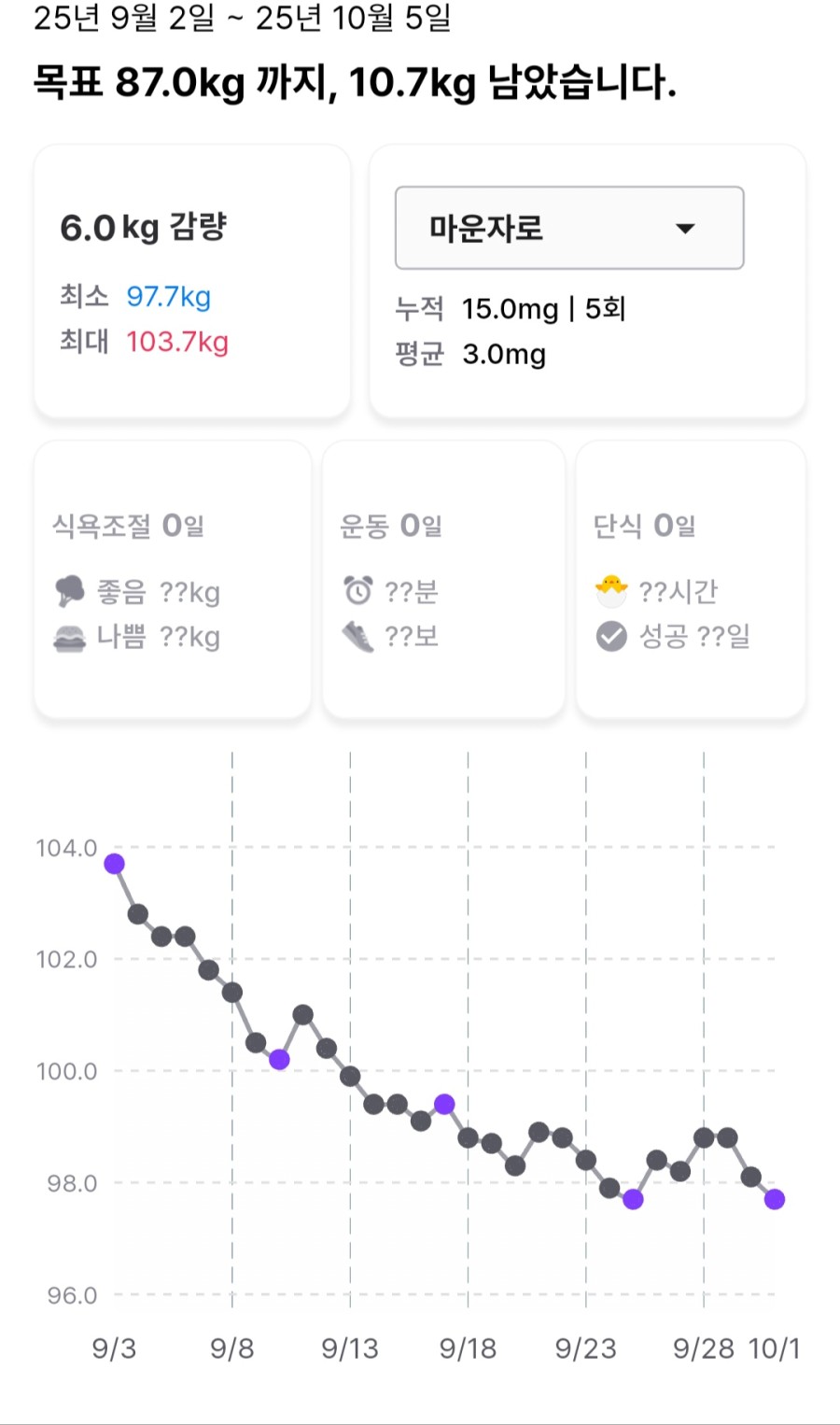Open the 6.0kg 감량 weight summary card
This screenshot has height=1425, width=840.
[192, 281]
